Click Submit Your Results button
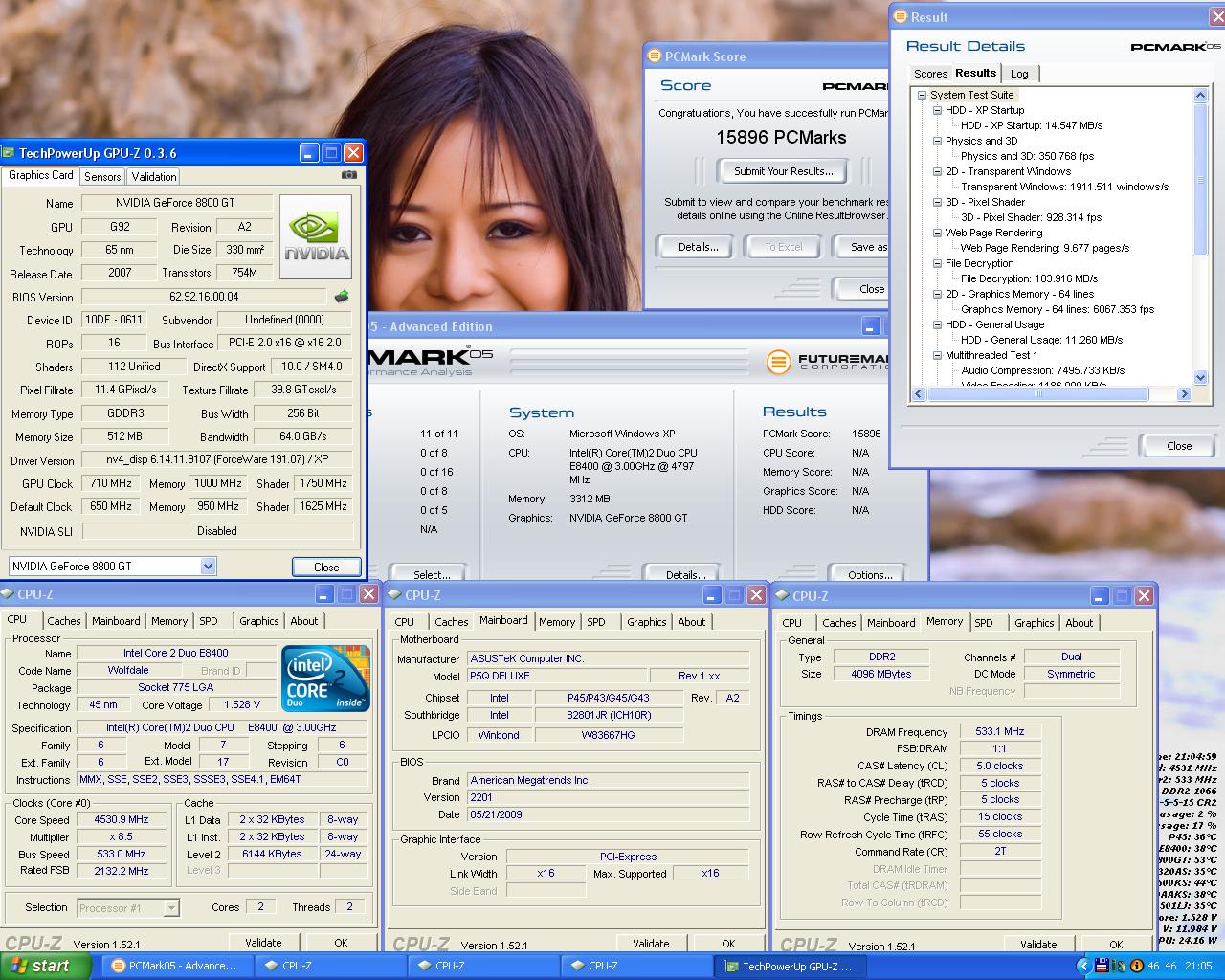This screenshot has width=1225, height=980. pos(784,171)
